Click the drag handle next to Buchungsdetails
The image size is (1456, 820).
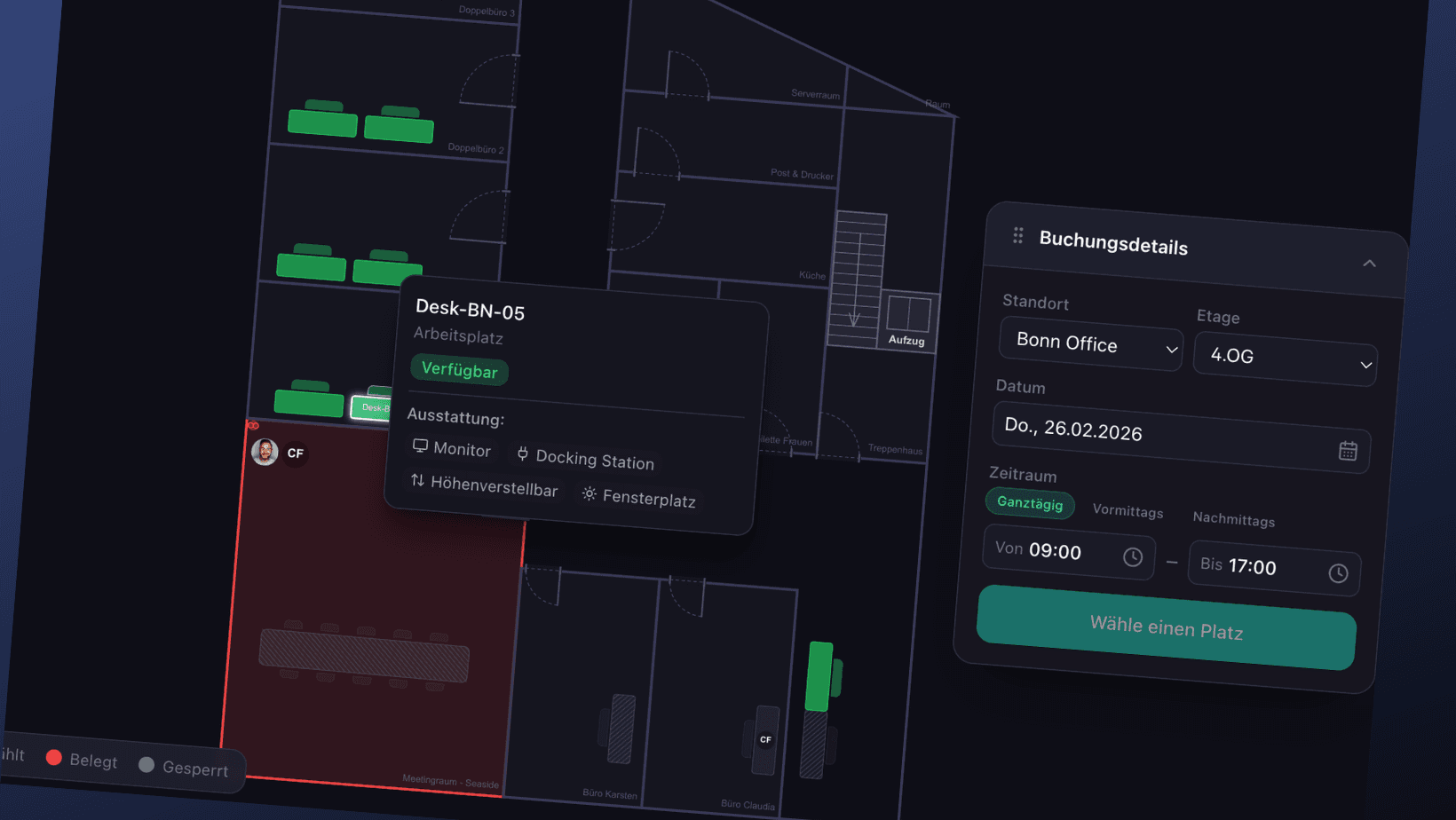coord(1017,235)
